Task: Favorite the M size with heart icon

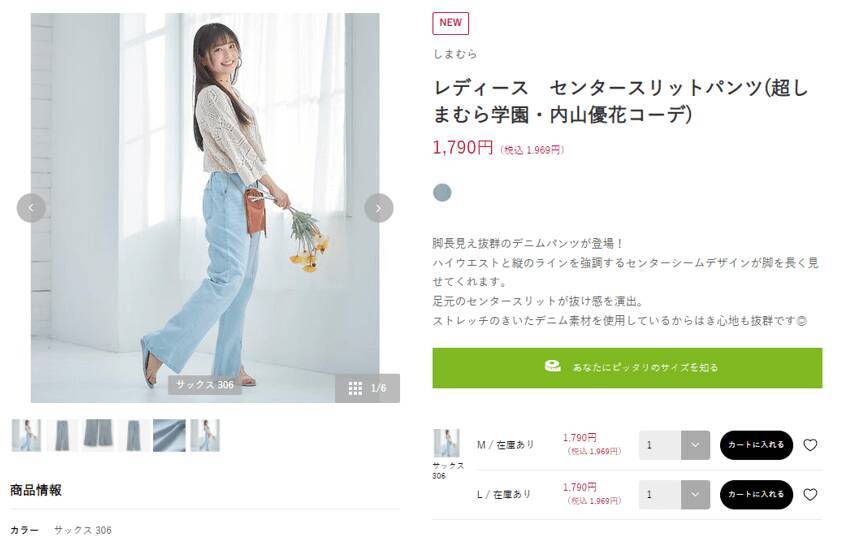Action: click(x=810, y=445)
